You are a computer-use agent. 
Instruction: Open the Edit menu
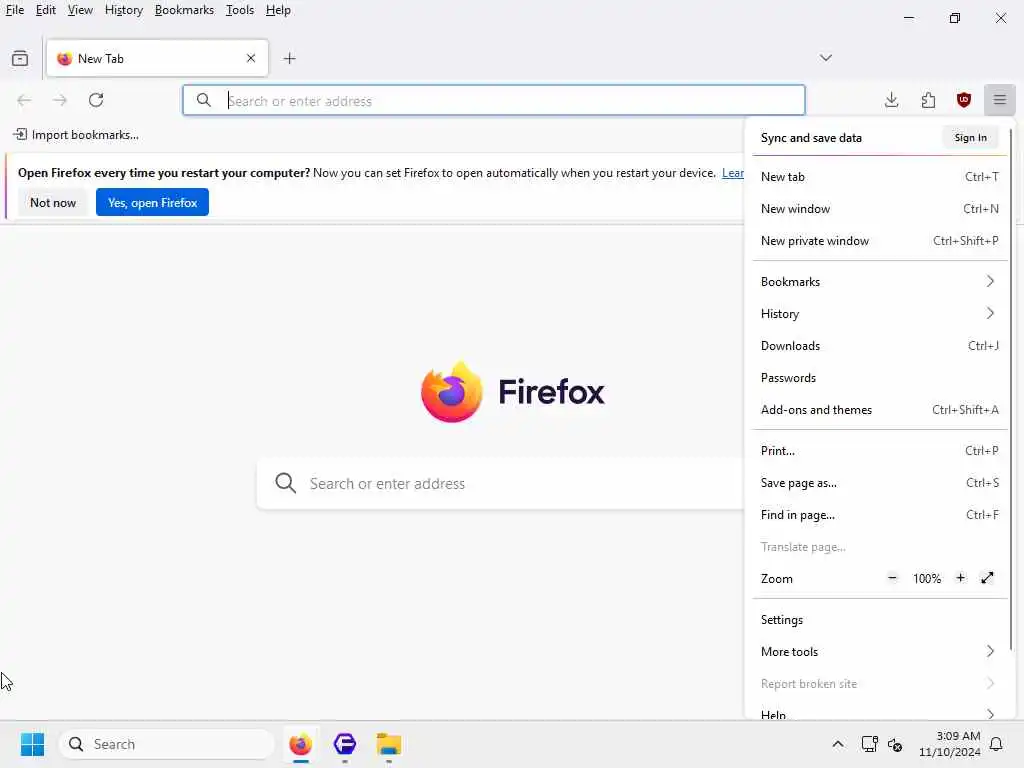pyautogui.click(x=46, y=10)
